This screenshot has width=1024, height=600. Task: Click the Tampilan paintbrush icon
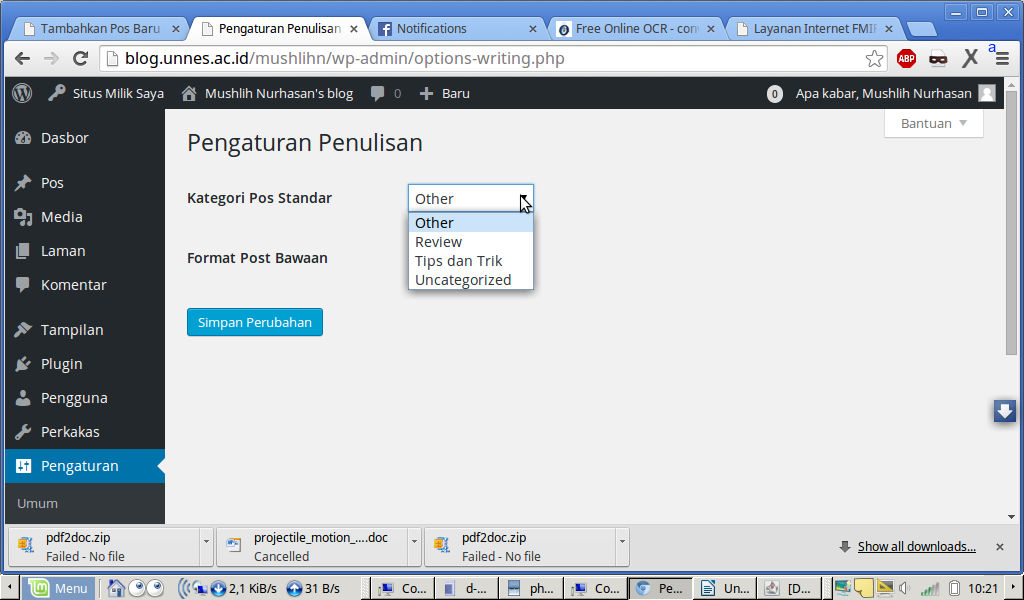(x=23, y=330)
